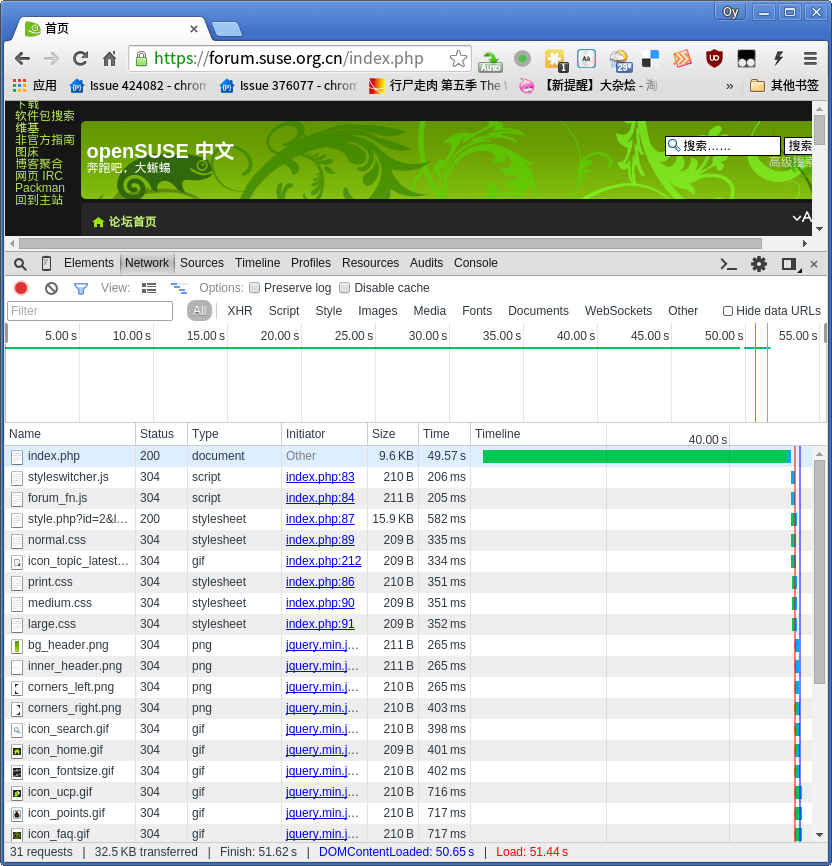Open DevTools settings gear
Viewport: 832px width, 866px height.
tap(759, 264)
